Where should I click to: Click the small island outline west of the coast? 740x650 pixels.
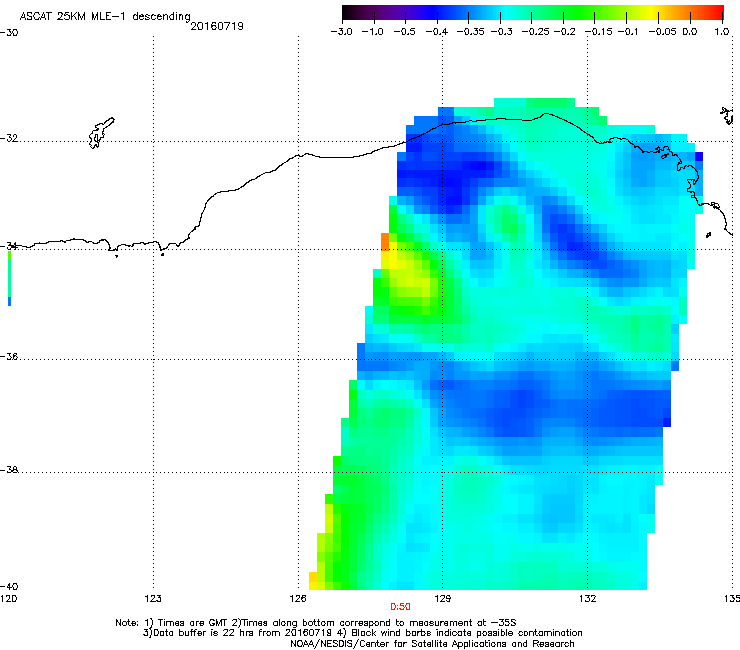(101, 133)
